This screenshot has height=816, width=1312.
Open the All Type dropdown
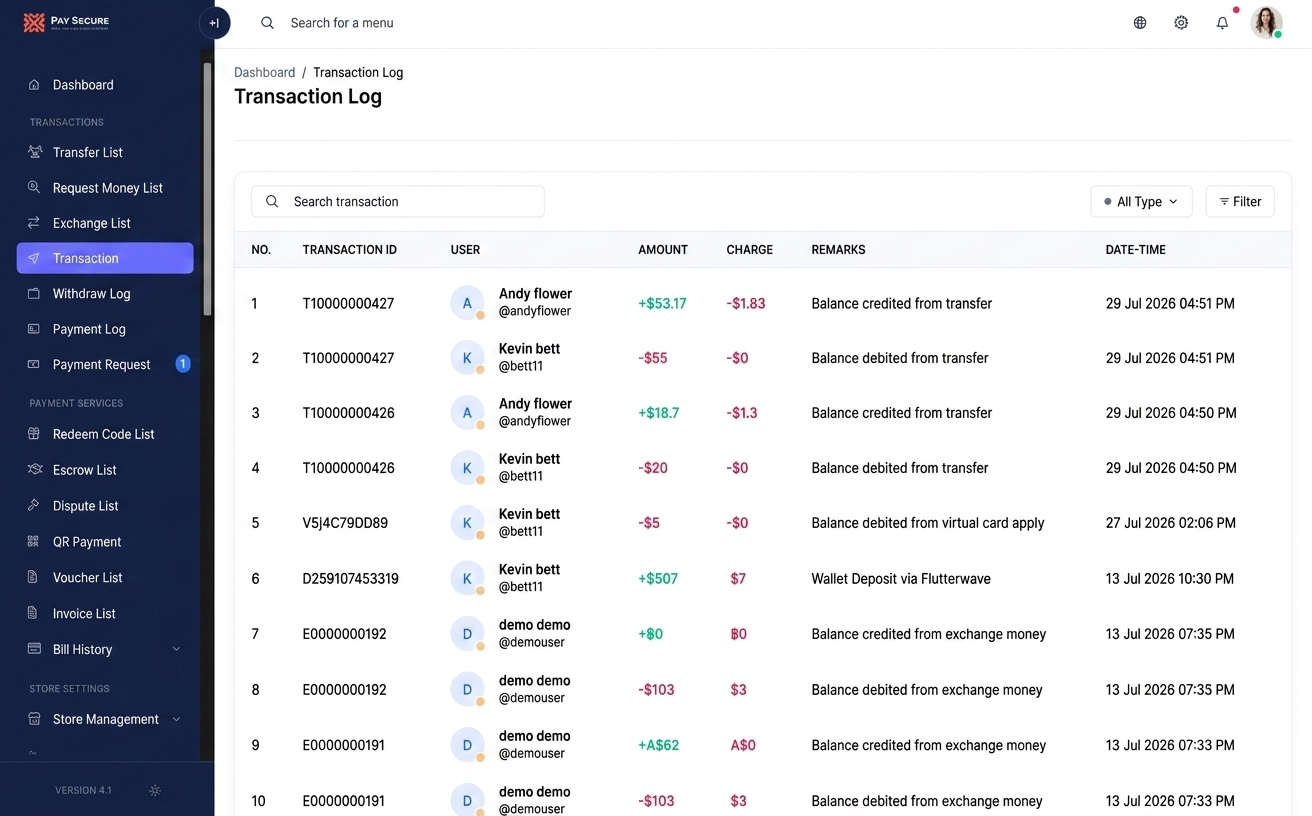point(1141,201)
